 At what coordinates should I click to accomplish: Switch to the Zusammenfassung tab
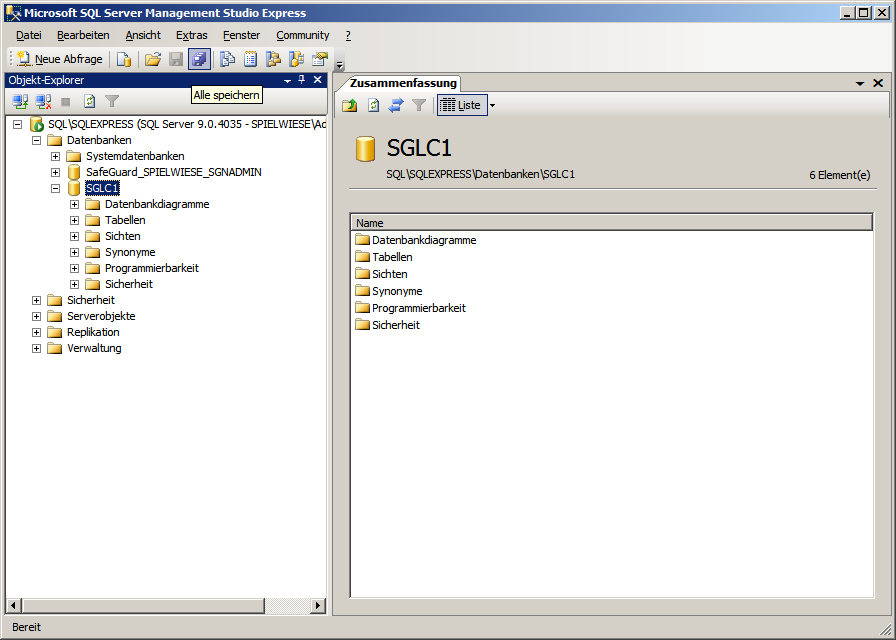point(403,84)
